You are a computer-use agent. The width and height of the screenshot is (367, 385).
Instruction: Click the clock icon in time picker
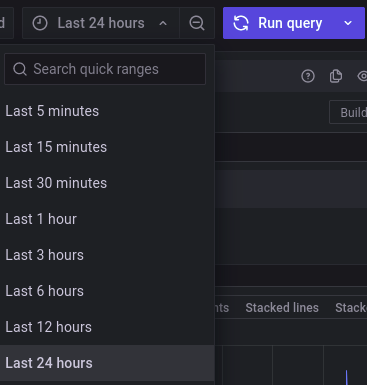[x=40, y=24]
